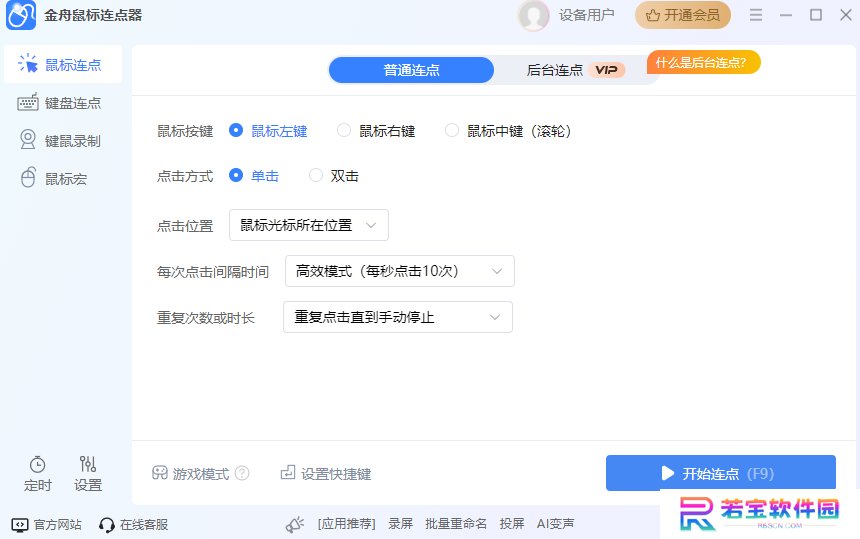
Task: Click the user avatar icon
Action: point(533,15)
